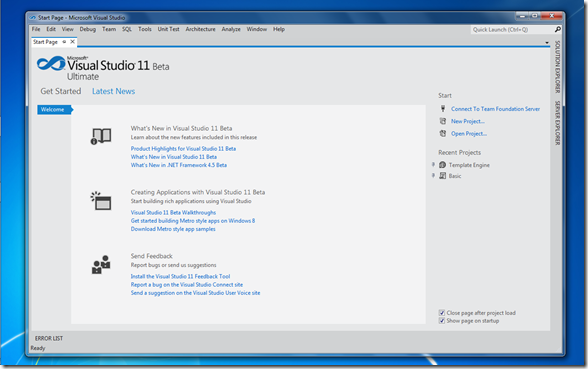This screenshot has width=588, height=369.
Task: Click the pin arrow beside Template Engine
Action: pos(434,165)
